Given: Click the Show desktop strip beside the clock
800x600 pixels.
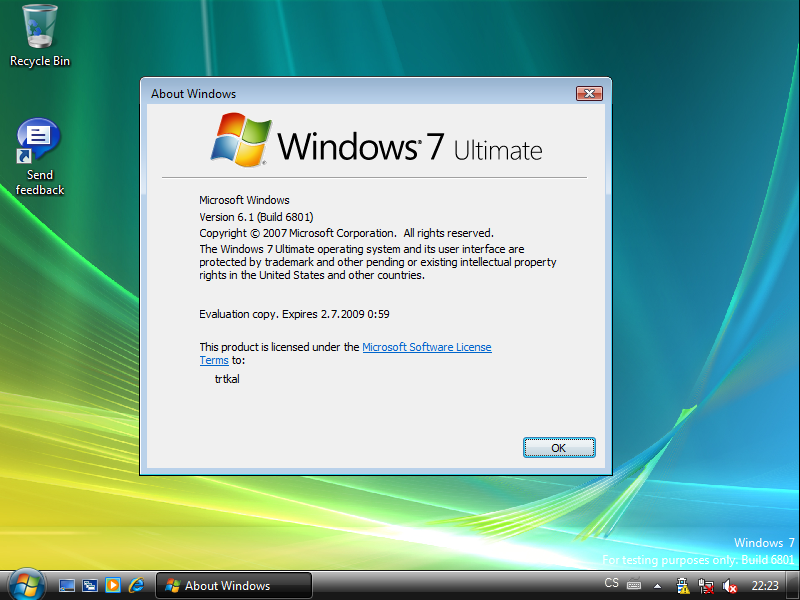Looking at the screenshot, I should click(x=793, y=585).
